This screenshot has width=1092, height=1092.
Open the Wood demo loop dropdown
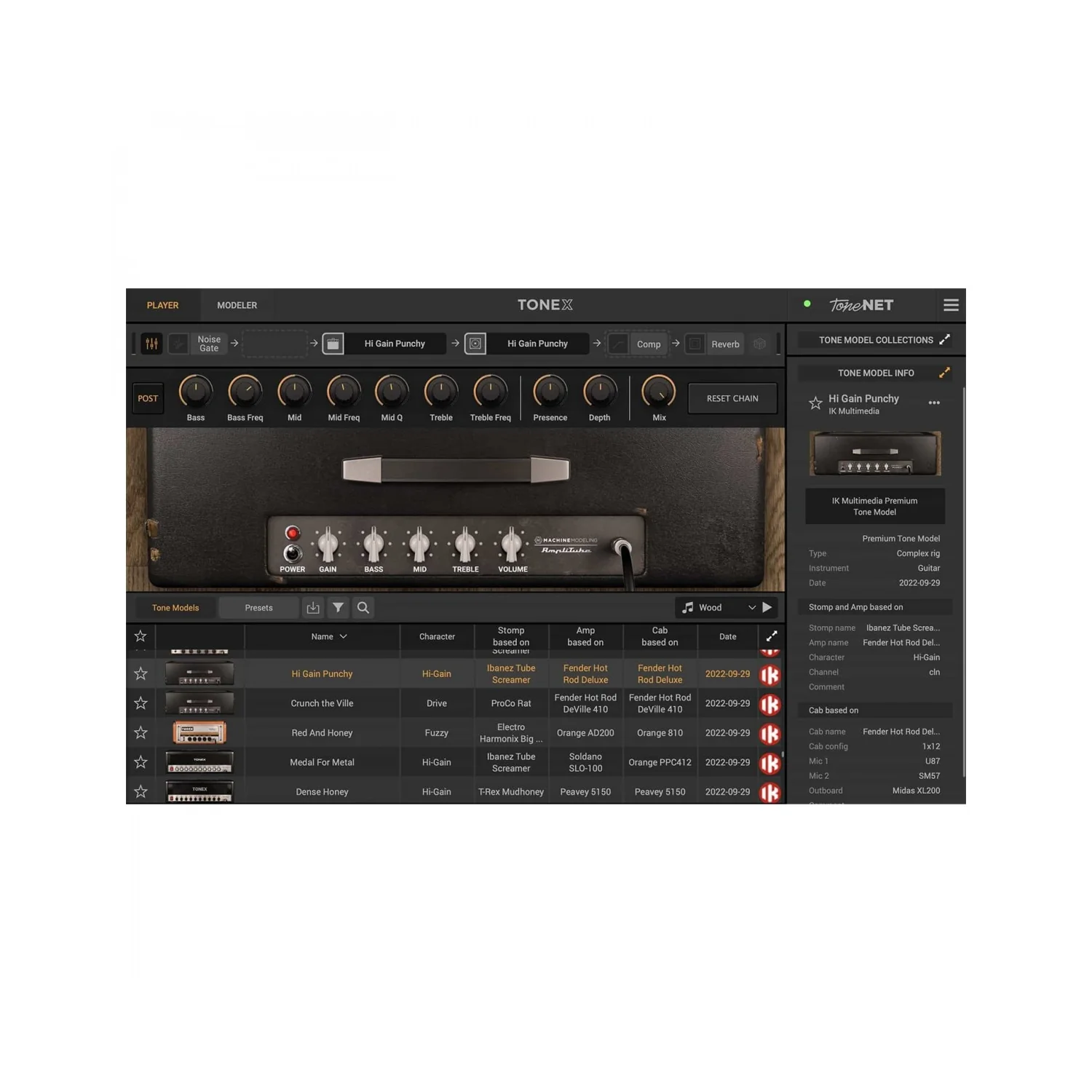pyautogui.click(x=752, y=607)
